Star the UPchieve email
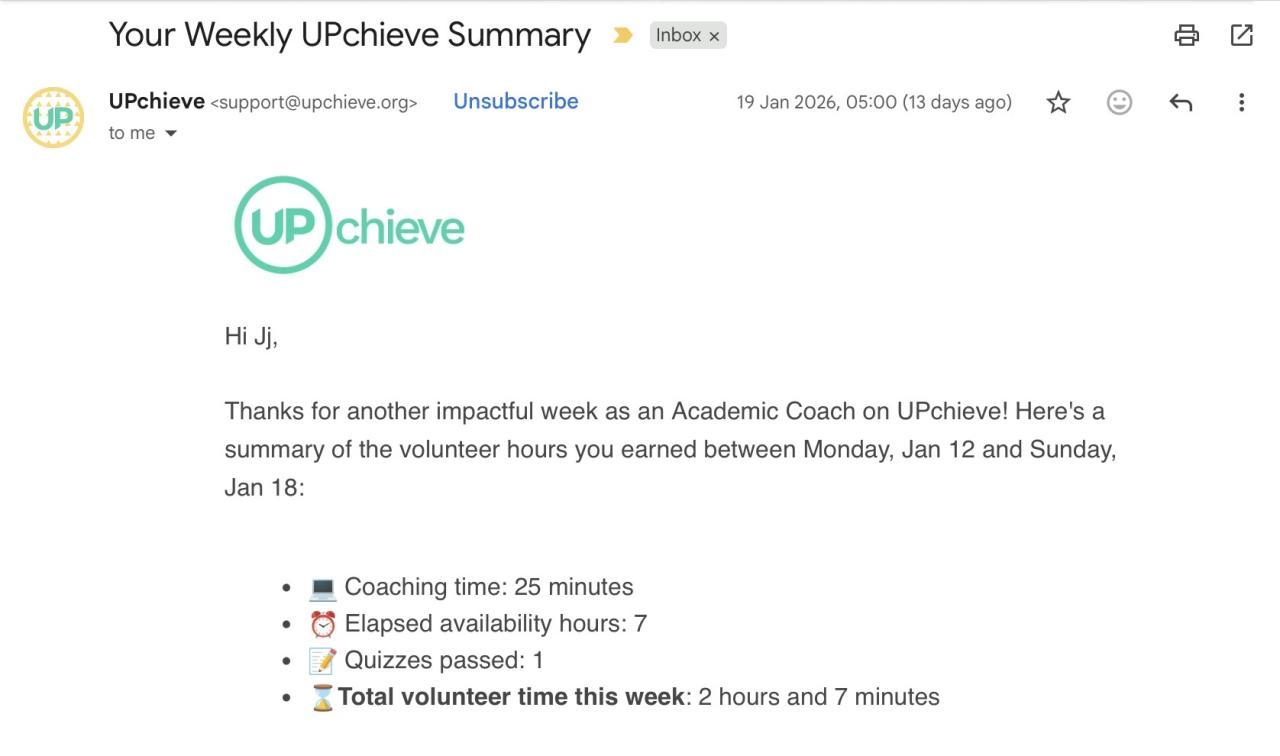 click(x=1058, y=102)
